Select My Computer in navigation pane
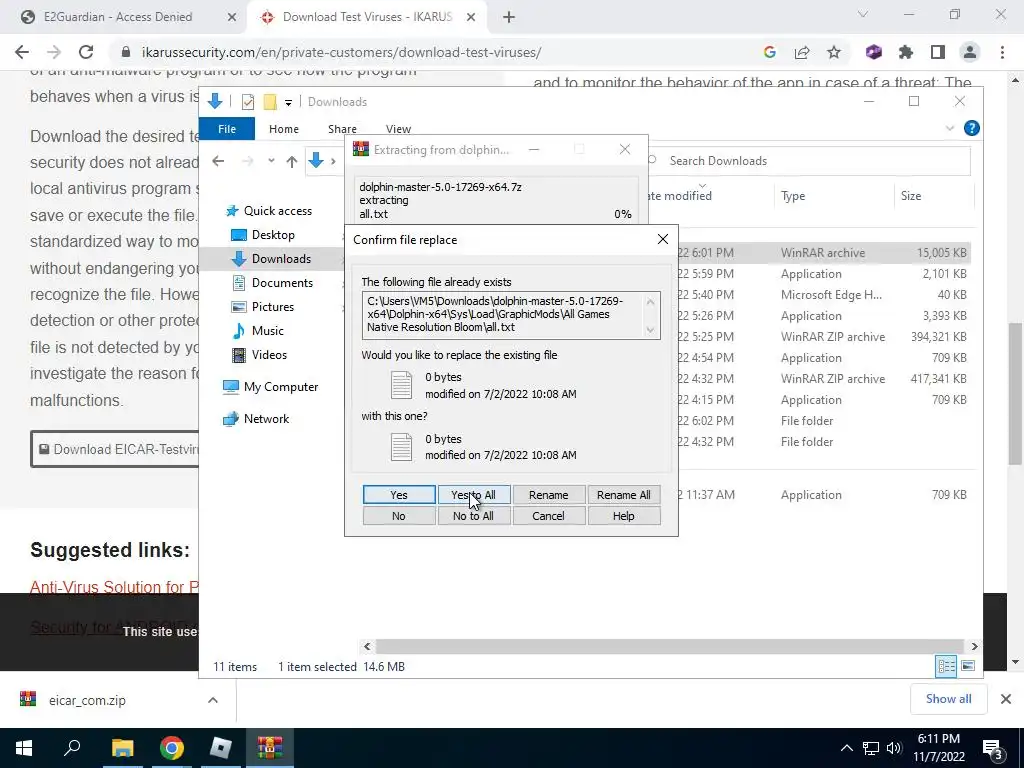1024x768 pixels. click(270, 387)
